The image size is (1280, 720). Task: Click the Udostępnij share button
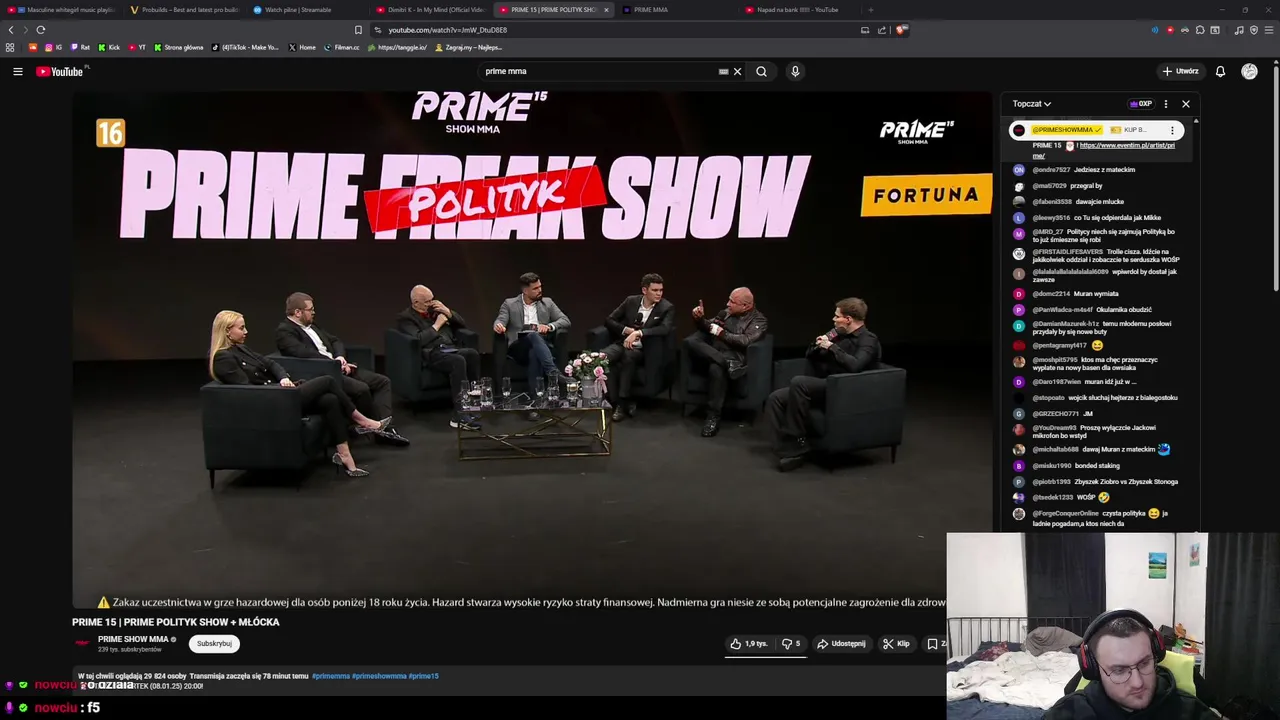pos(841,644)
